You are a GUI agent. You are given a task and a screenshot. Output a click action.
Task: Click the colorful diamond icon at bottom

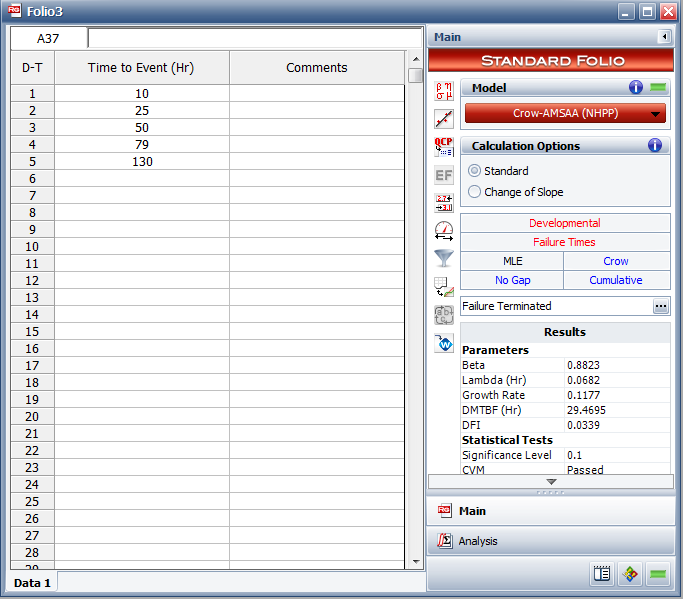click(x=629, y=574)
